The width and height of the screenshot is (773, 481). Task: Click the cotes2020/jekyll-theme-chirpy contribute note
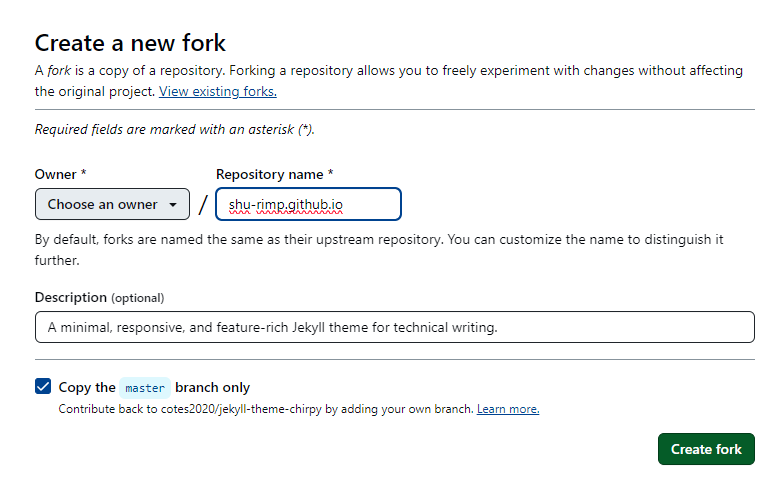[x=266, y=409]
